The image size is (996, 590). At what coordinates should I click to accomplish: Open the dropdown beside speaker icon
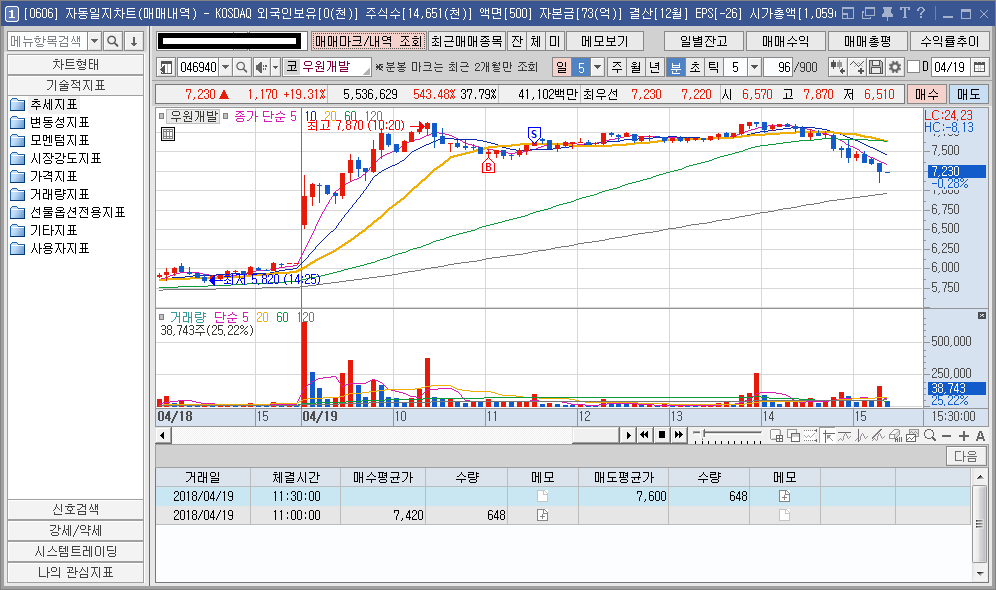tap(276, 67)
